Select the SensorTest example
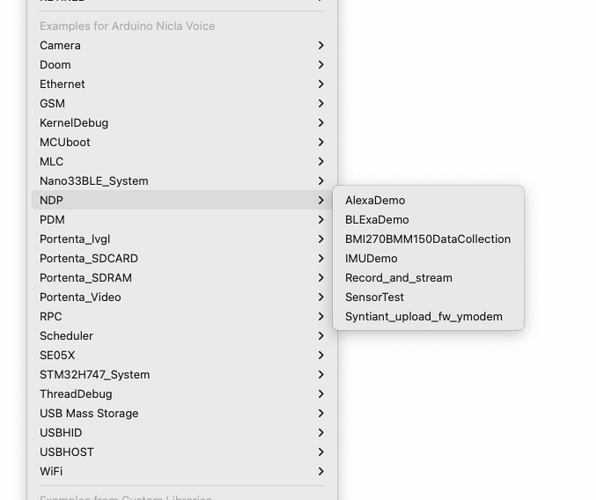This screenshot has width=596, height=500. [428, 297]
